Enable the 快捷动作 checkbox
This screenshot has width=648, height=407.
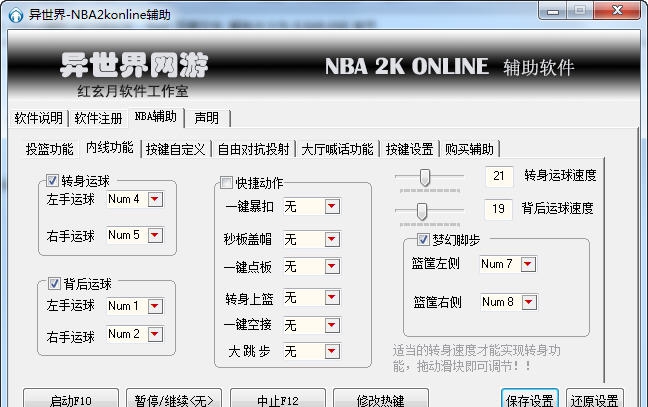click(x=226, y=182)
